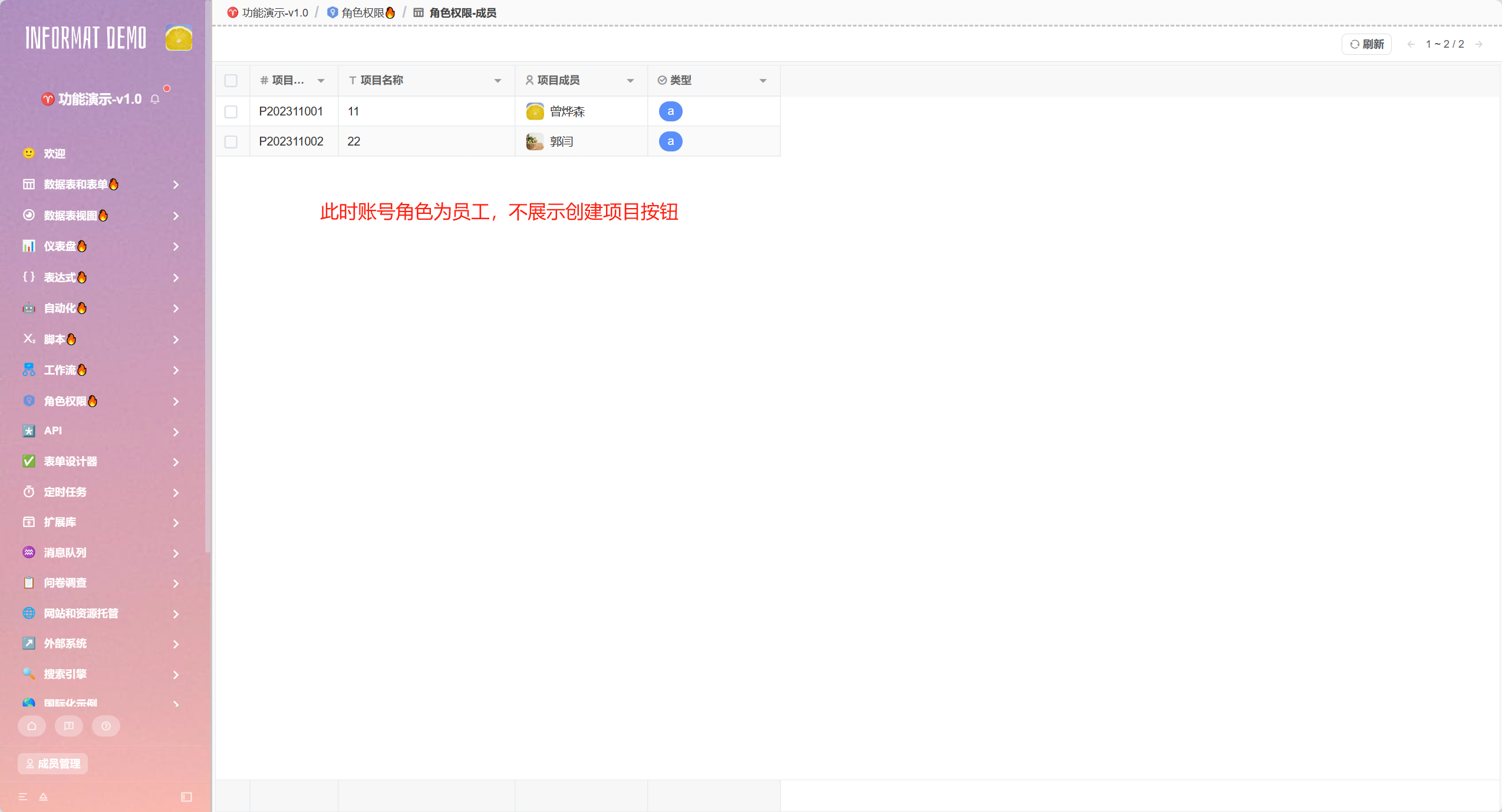Go to next page arrow
The width and height of the screenshot is (1502, 812).
click(x=1479, y=44)
